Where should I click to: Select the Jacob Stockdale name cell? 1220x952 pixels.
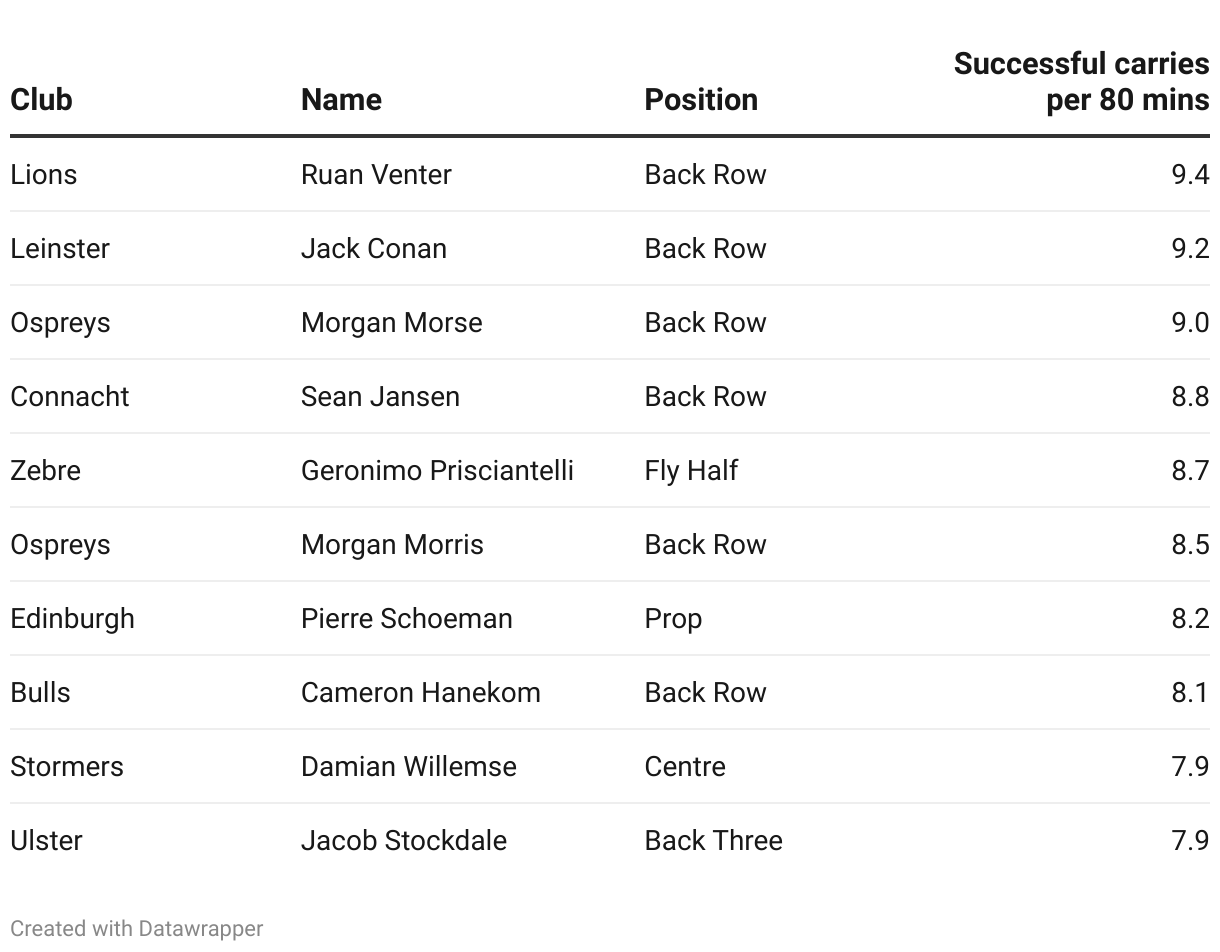coord(404,841)
